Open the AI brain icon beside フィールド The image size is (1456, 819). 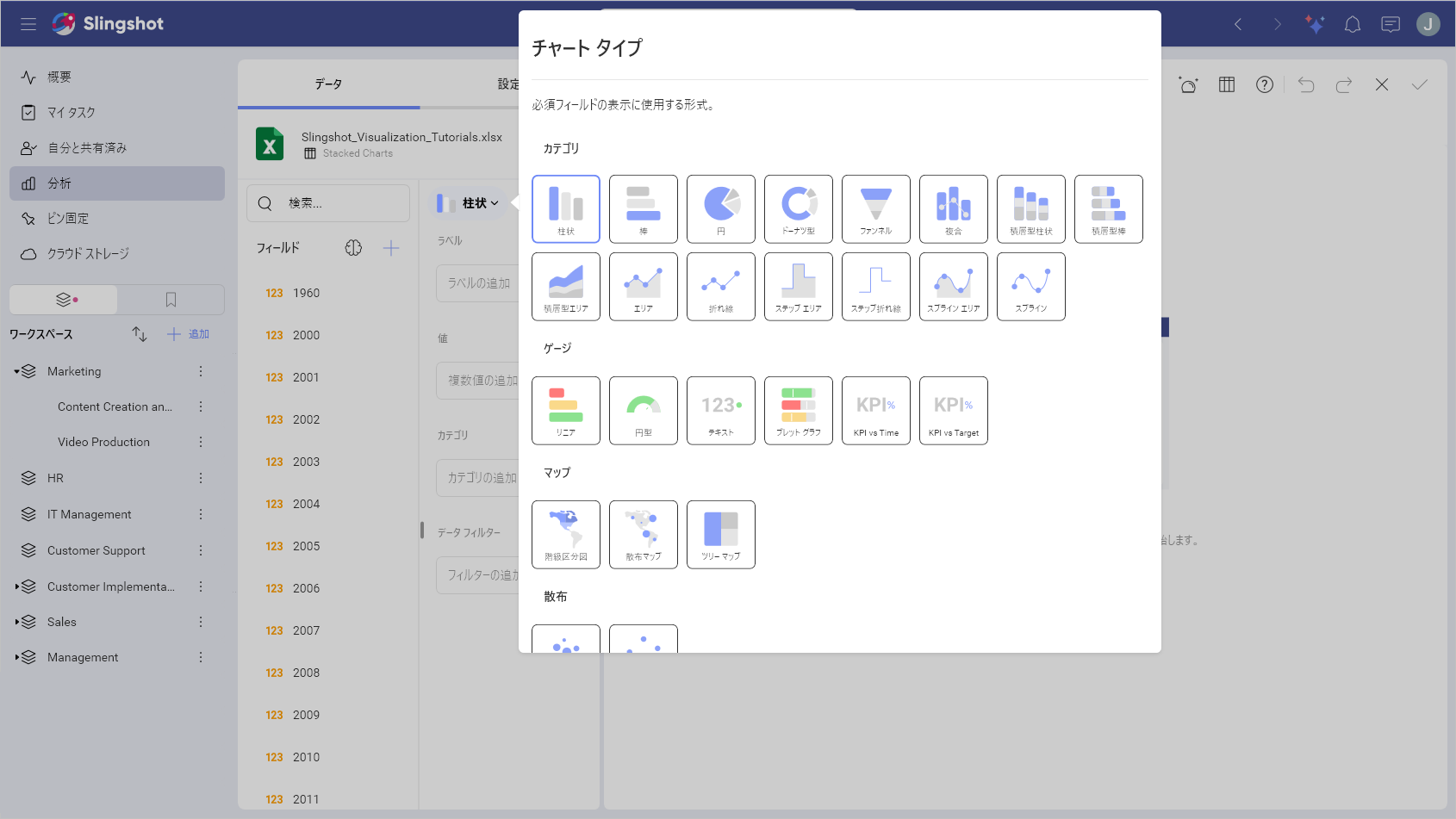(353, 248)
